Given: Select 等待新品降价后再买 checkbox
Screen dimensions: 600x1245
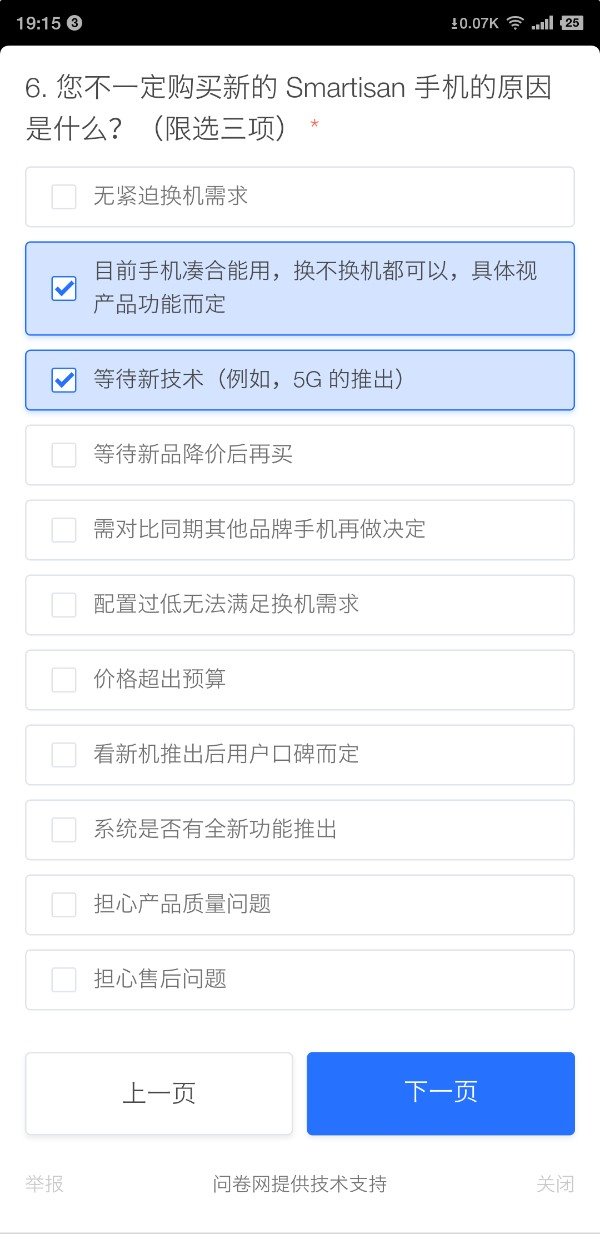Looking at the screenshot, I should click(x=64, y=455).
